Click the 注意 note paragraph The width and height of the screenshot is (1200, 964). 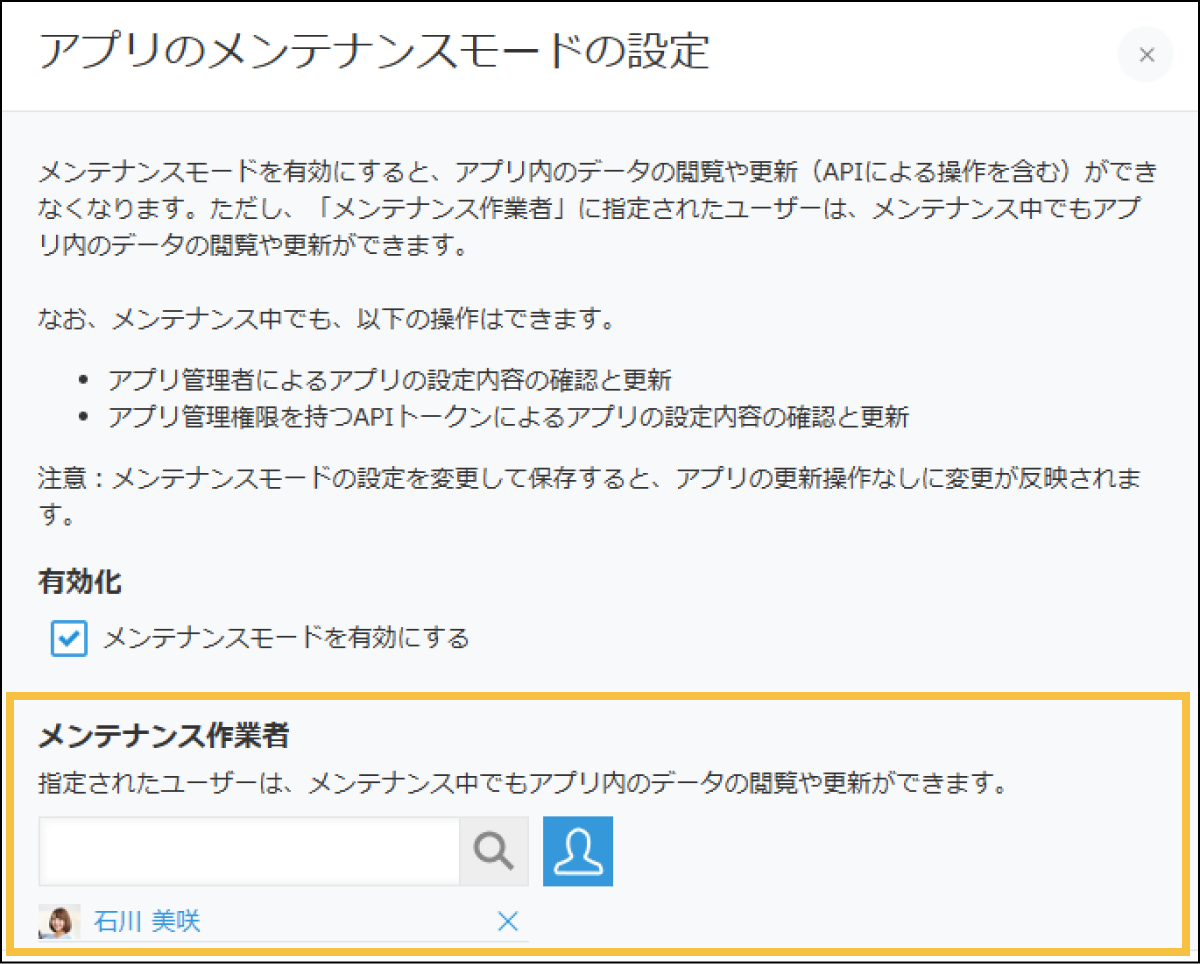pyautogui.click(x=590, y=479)
